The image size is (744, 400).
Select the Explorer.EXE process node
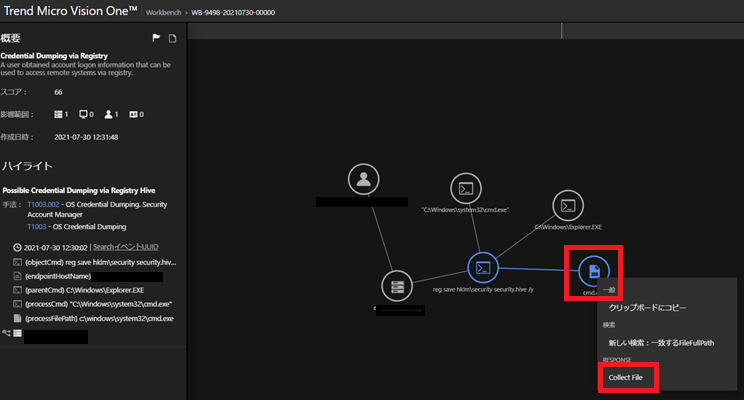pyautogui.click(x=568, y=205)
